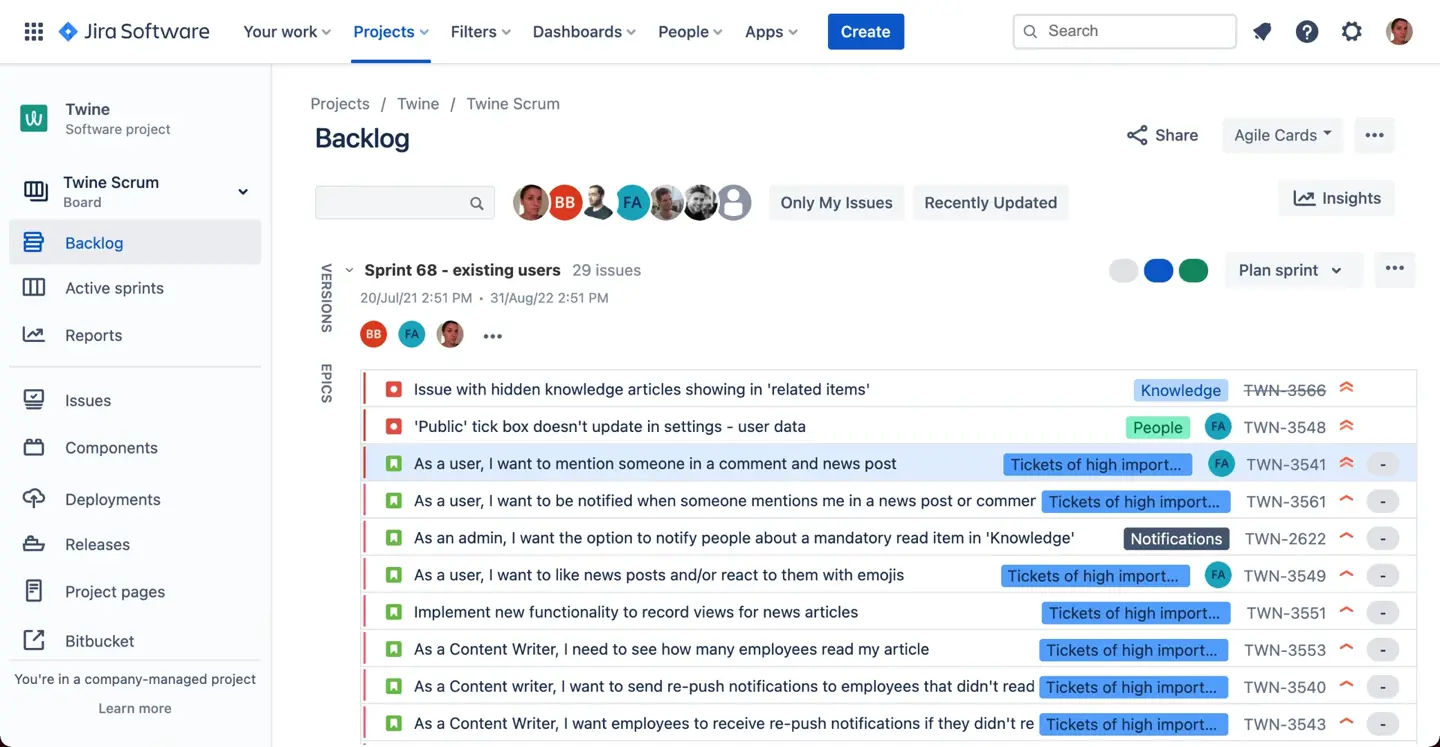Enable the Recently Updated filter
The width and height of the screenshot is (1440, 747).
(990, 202)
